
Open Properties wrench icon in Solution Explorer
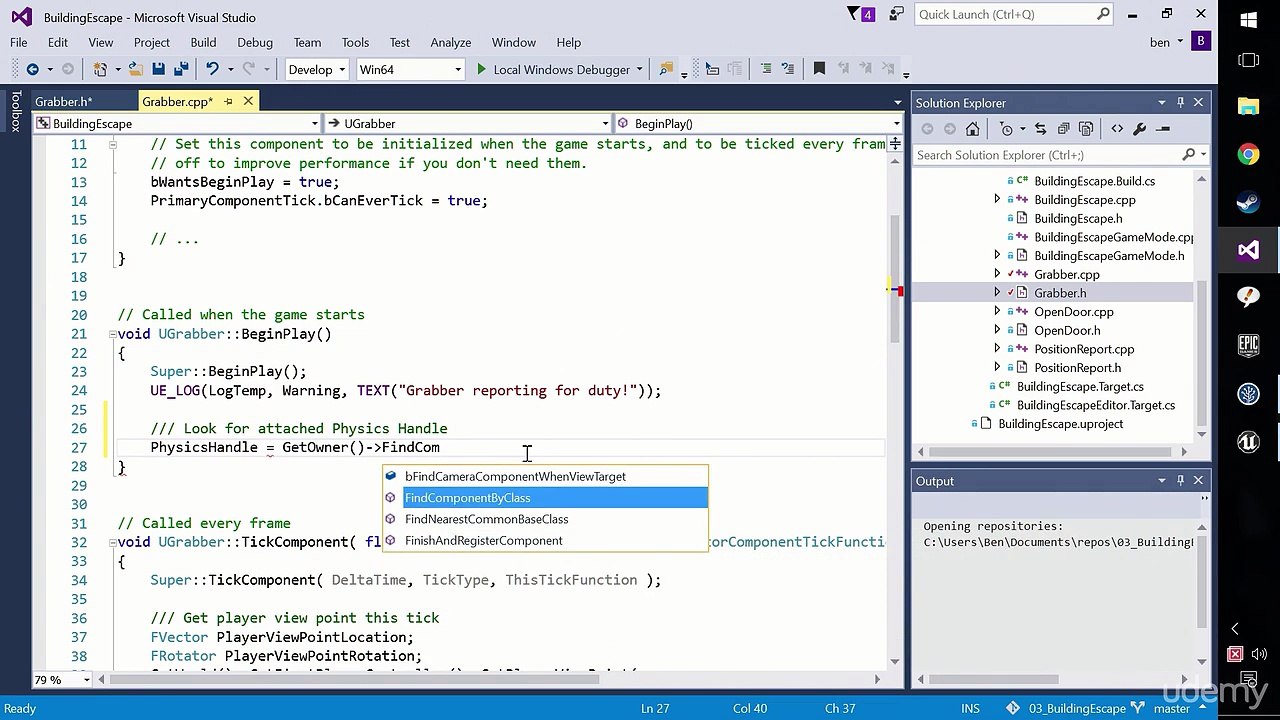(x=1140, y=129)
